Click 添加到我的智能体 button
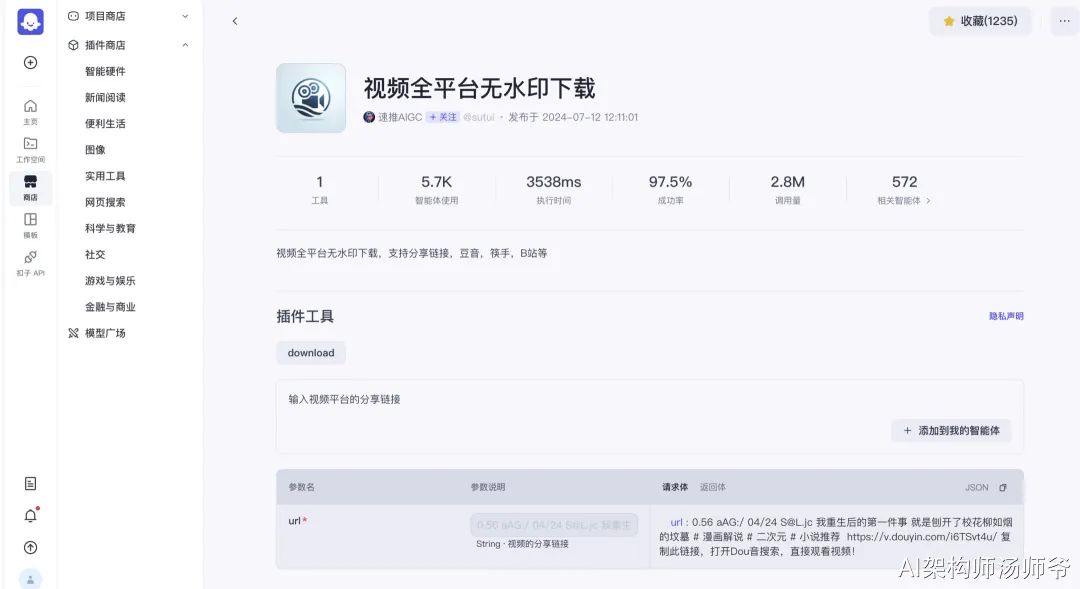The image size is (1080, 589). tap(951, 430)
